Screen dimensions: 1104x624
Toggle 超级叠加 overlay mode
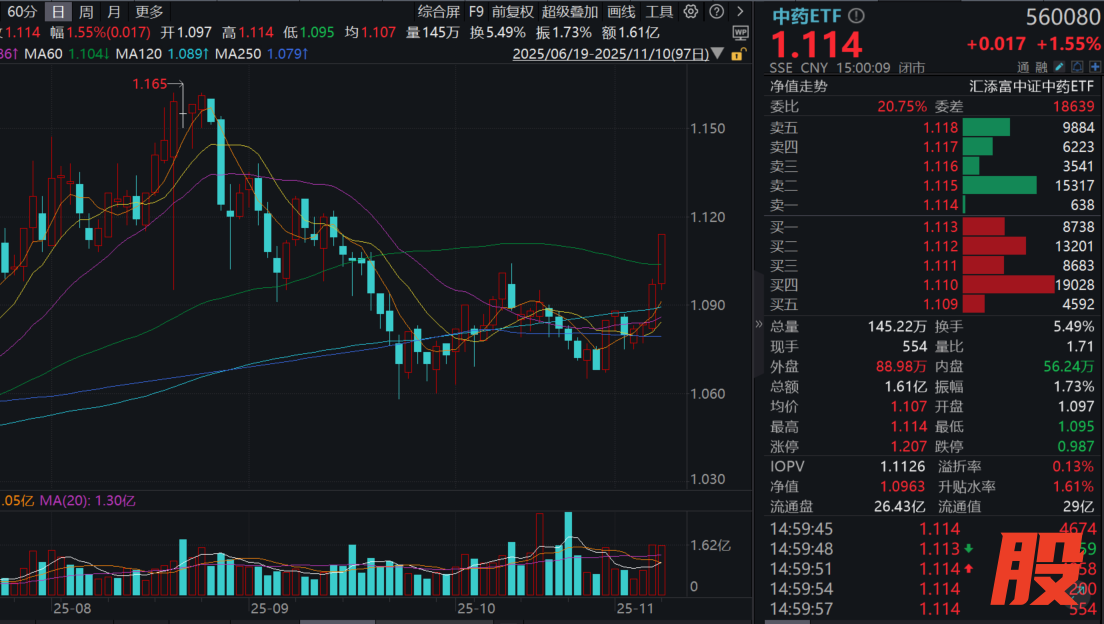coord(570,12)
